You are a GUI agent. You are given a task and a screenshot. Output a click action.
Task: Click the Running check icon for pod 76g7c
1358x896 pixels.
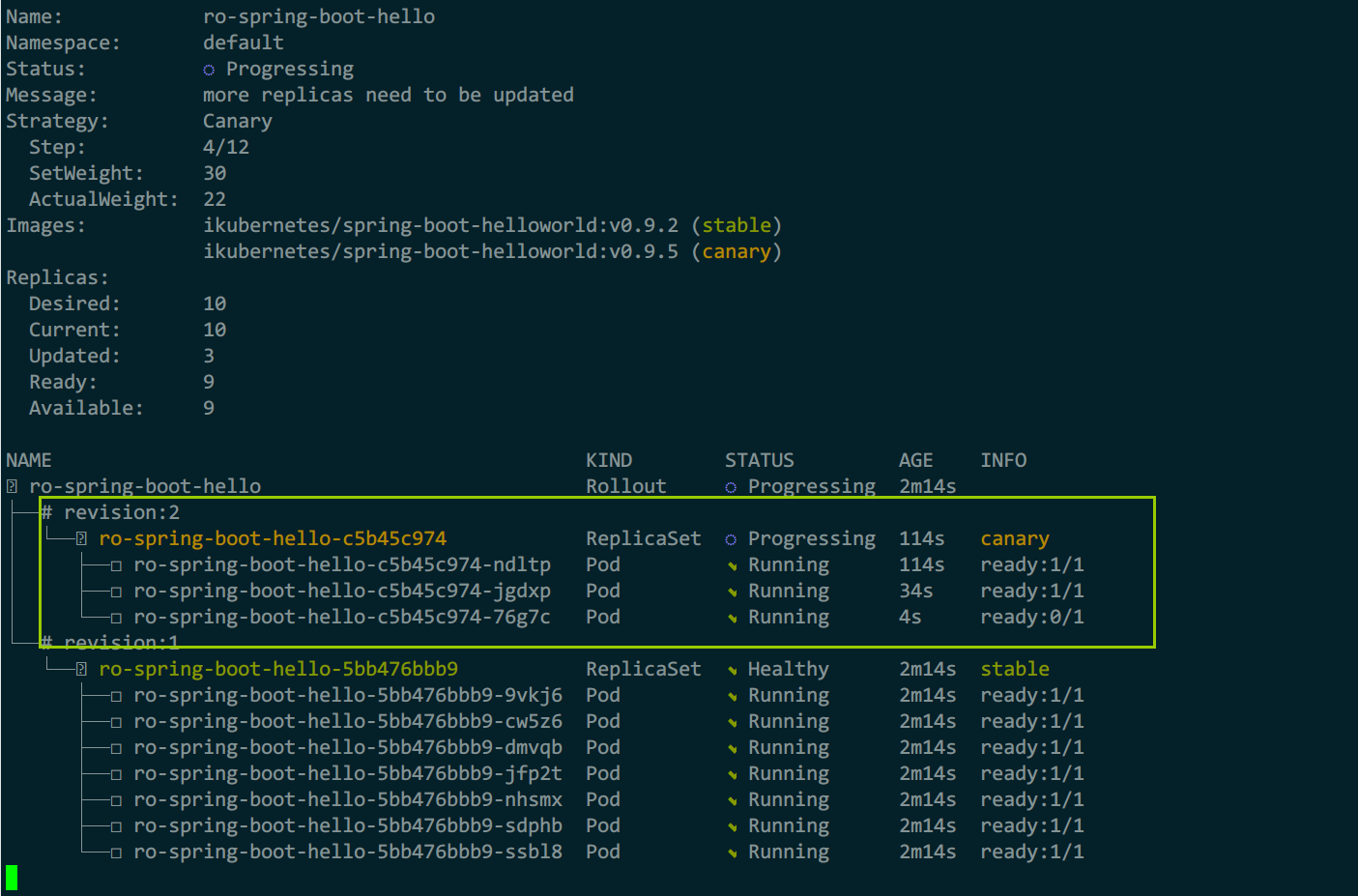click(x=732, y=618)
